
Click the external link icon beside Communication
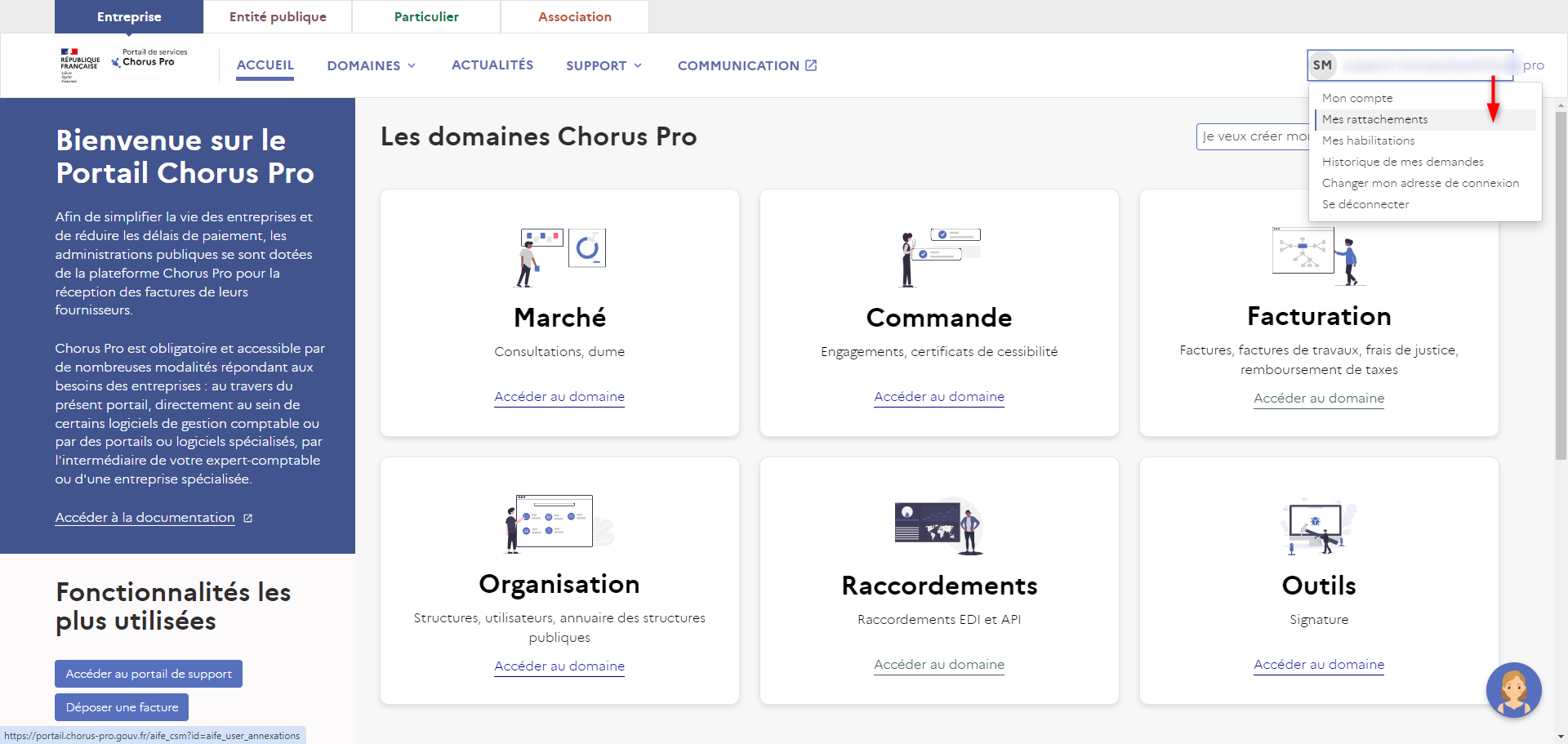(811, 65)
